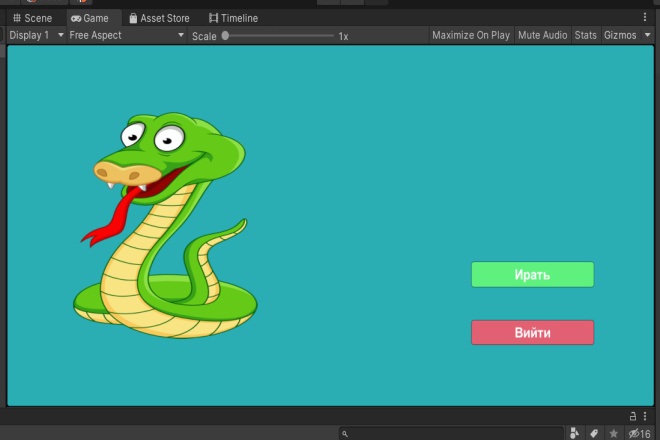Open the Game view three-dot menu
Screen dimensions: 660x440
point(645,17)
